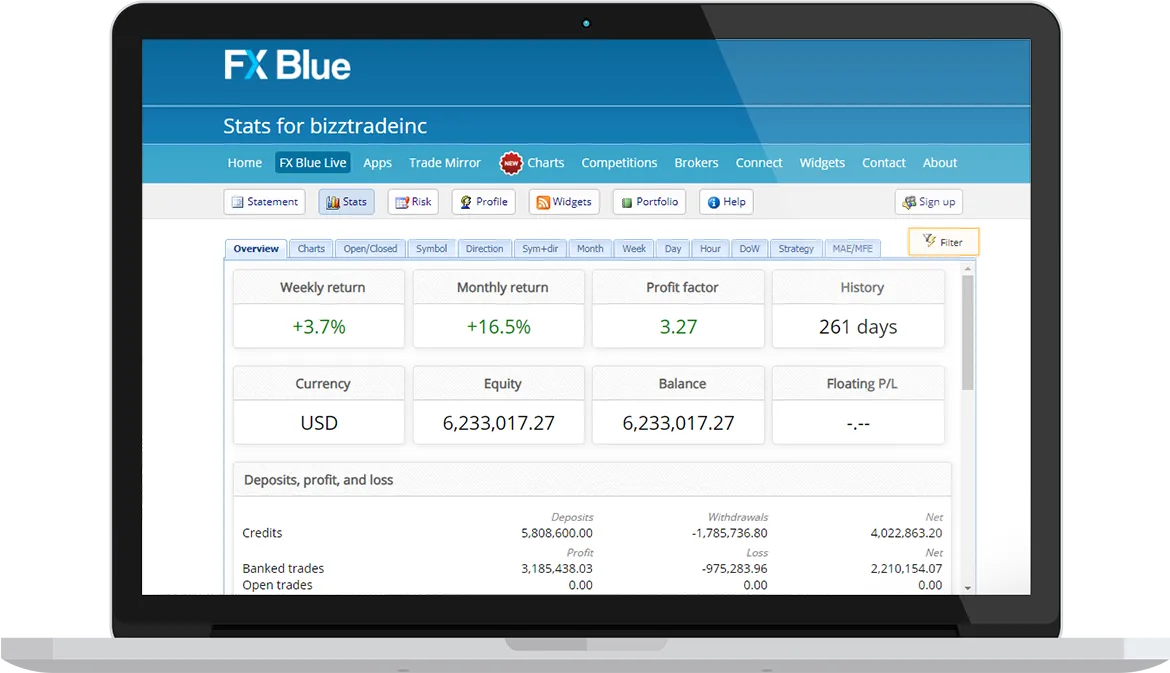This screenshot has width=1170, height=673.
Task: Go to the Contact page
Action: pyautogui.click(x=883, y=163)
